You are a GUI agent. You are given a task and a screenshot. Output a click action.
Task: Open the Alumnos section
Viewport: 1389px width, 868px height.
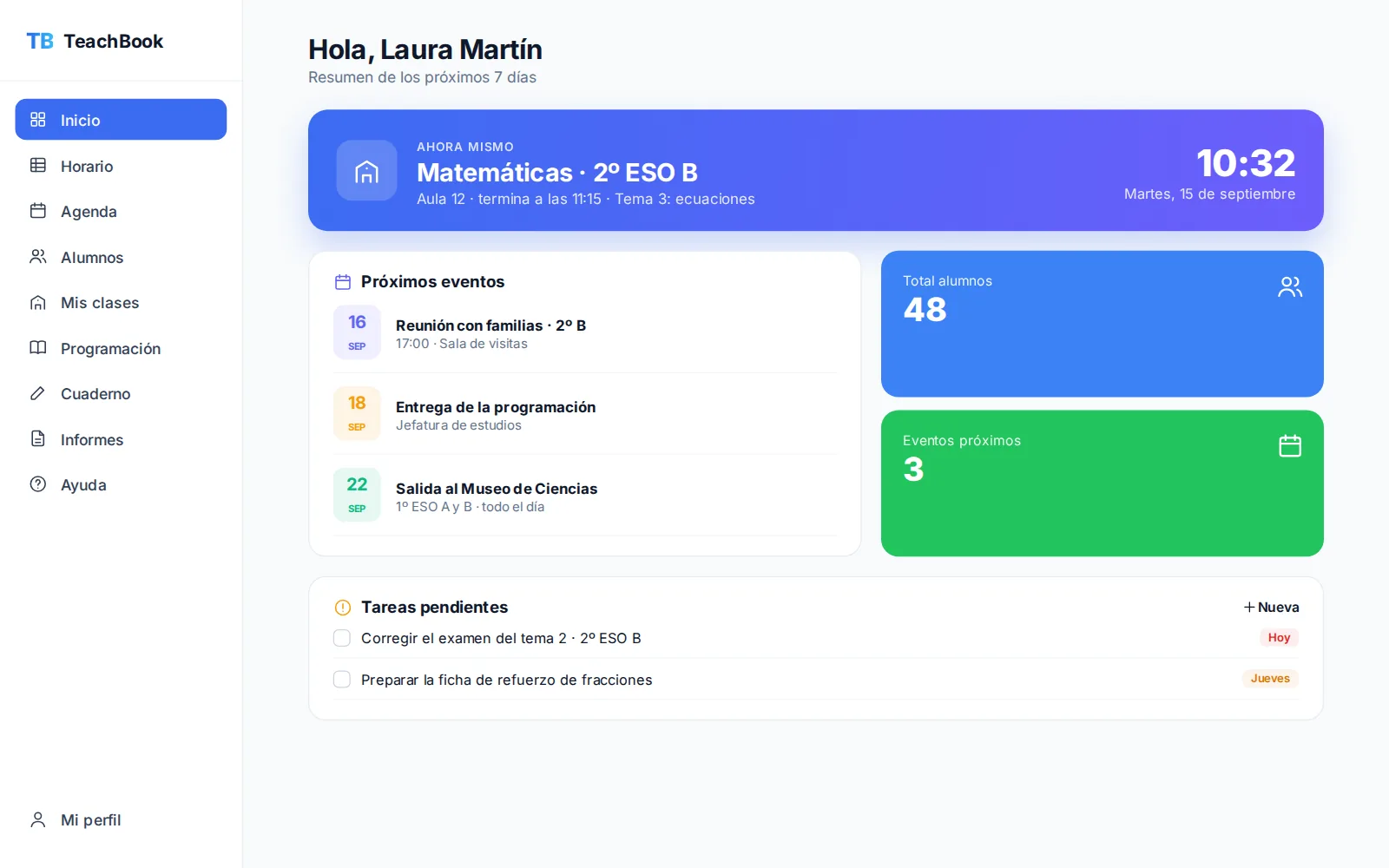coord(121,257)
